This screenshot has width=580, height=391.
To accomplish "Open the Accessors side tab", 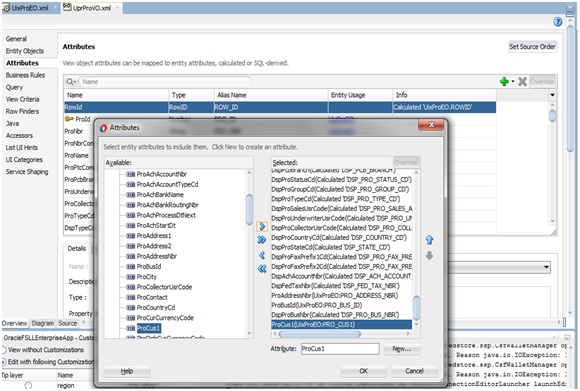I will pos(19,135).
